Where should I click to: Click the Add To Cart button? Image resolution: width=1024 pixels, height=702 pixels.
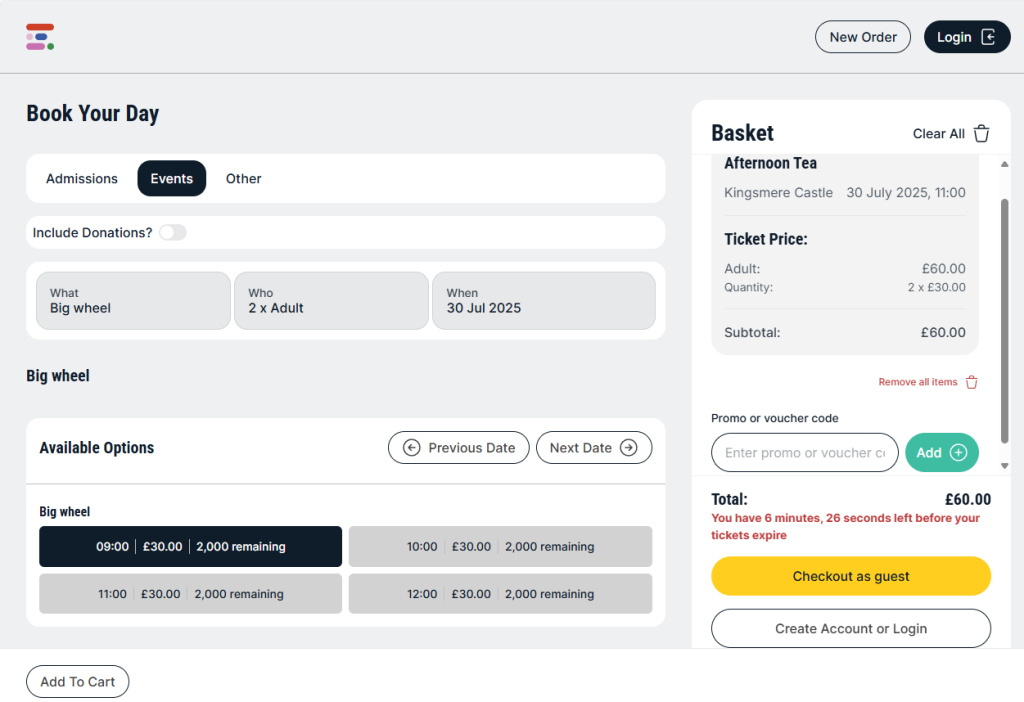pyautogui.click(x=77, y=682)
